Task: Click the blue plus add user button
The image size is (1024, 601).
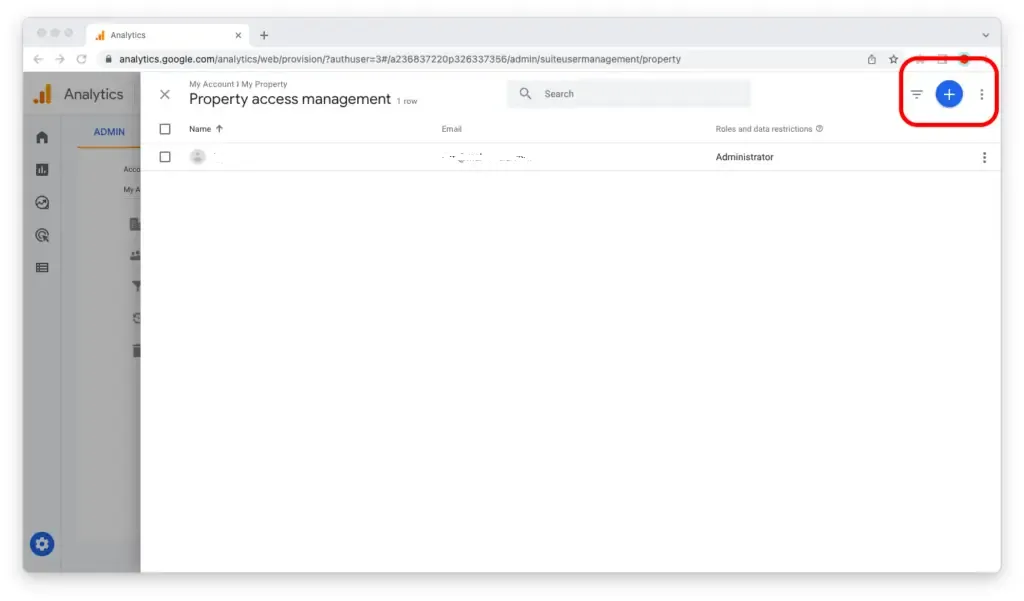Action: [x=948, y=94]
